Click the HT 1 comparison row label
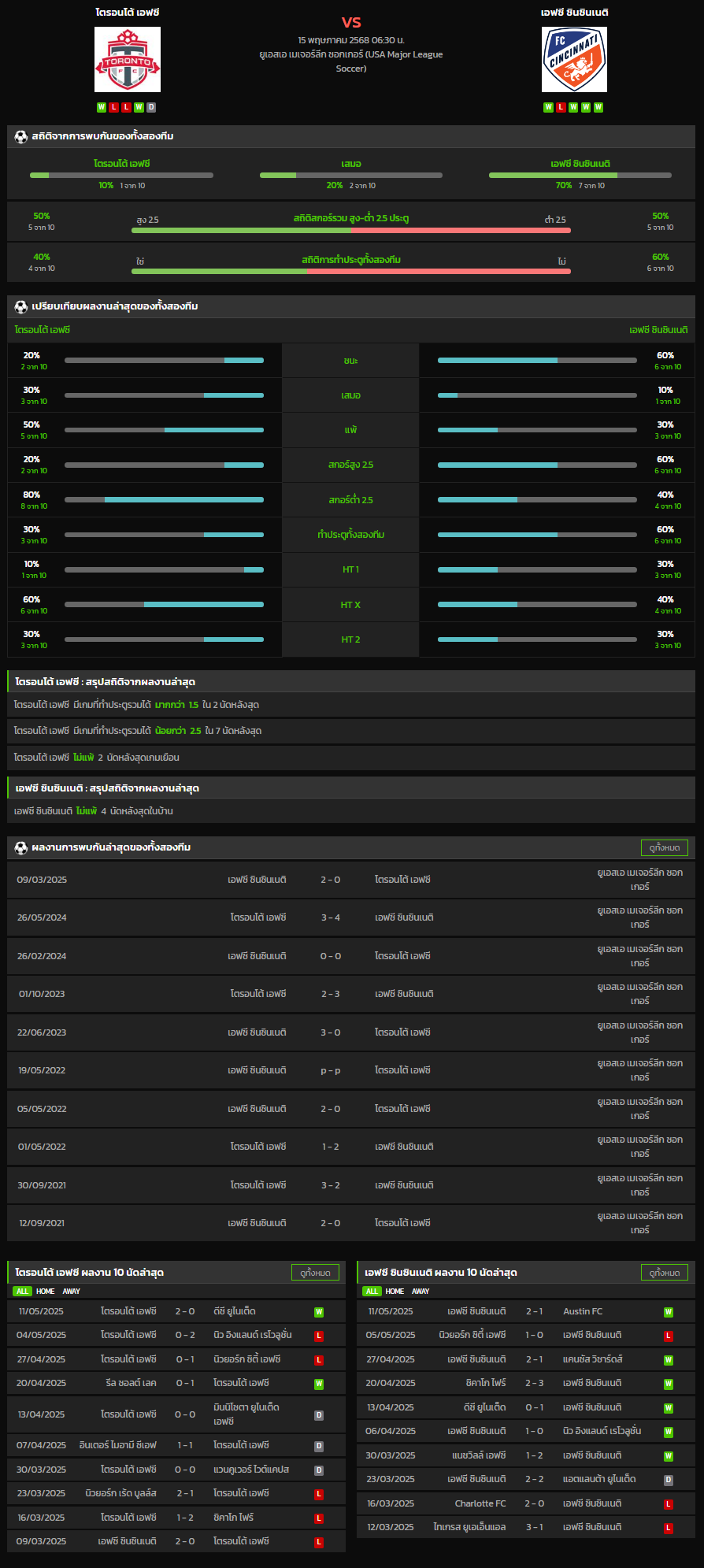The height and width of the screenshot is (1568, 704). pos(351,569)
